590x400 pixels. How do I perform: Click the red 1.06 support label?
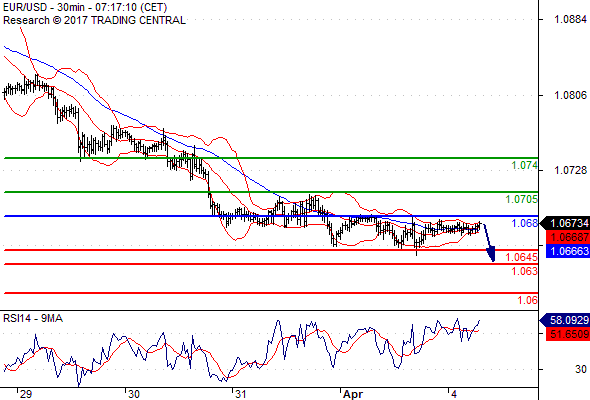528,300
